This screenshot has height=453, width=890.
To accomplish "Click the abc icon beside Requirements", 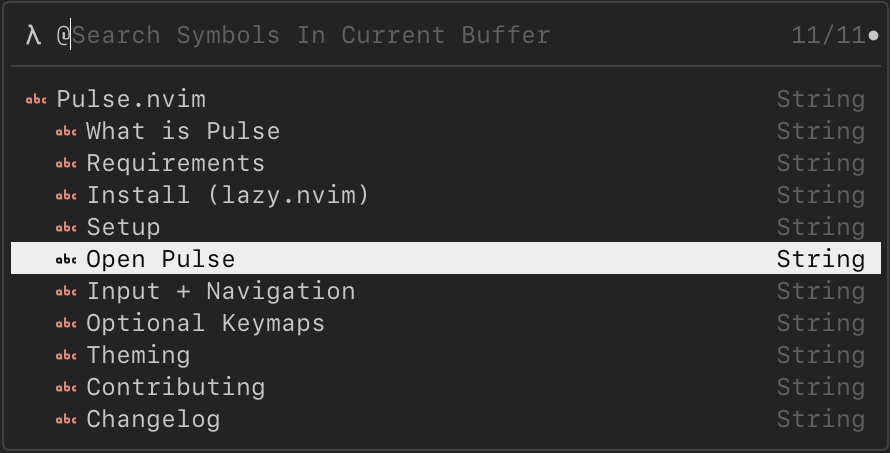I will [66, 163].
